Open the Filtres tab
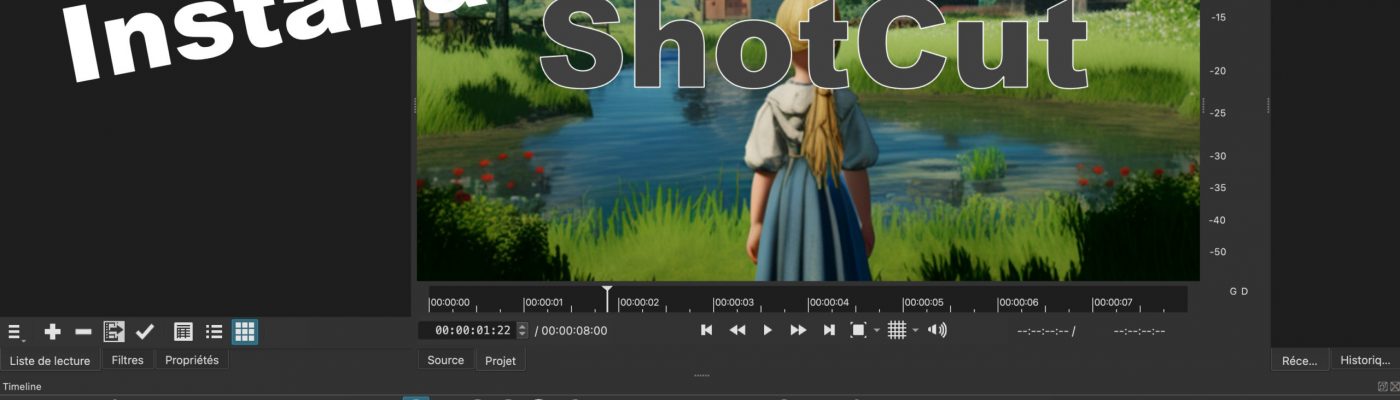The image size is (1400, 400). click(127, 360)
